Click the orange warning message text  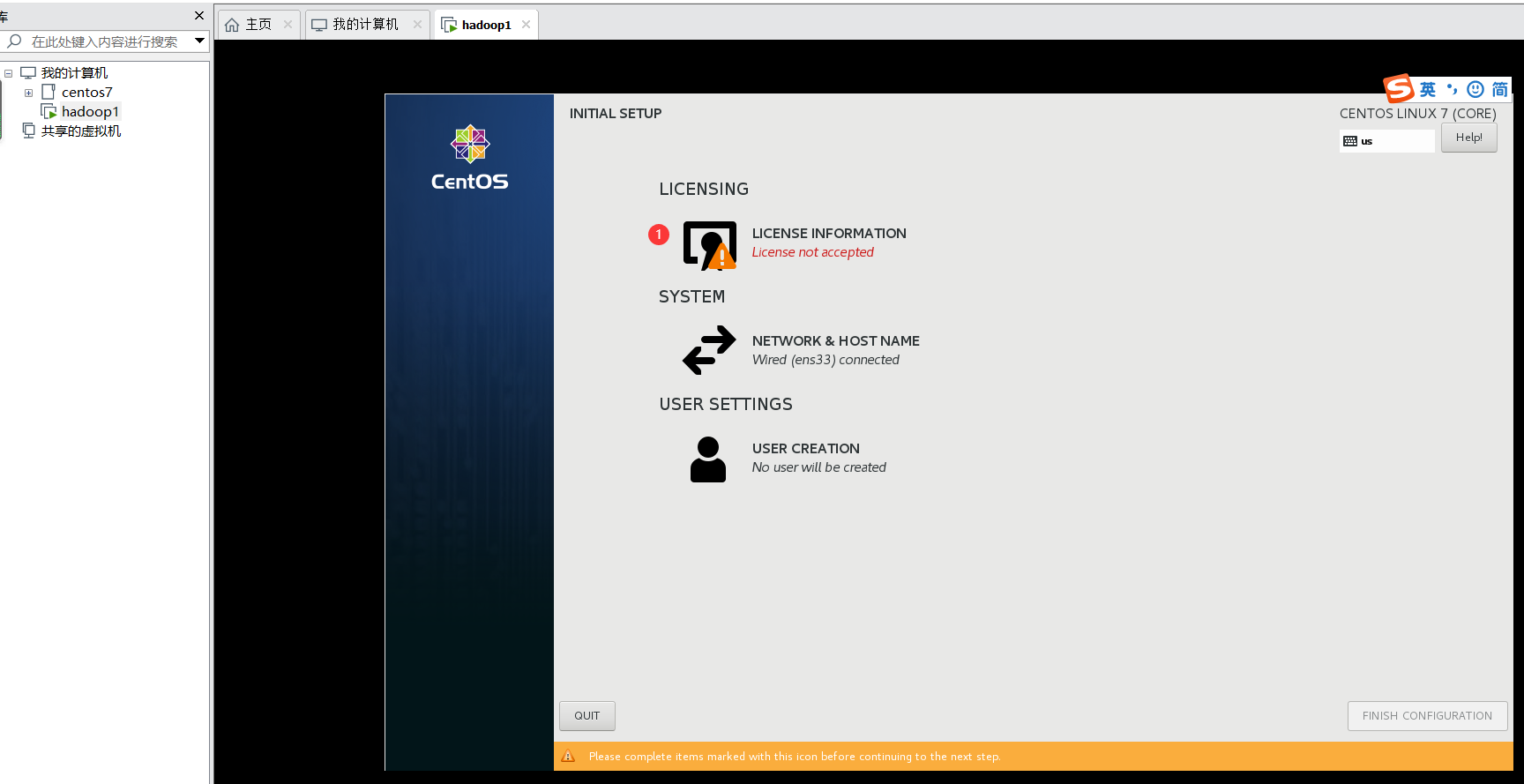coord(795,757)
